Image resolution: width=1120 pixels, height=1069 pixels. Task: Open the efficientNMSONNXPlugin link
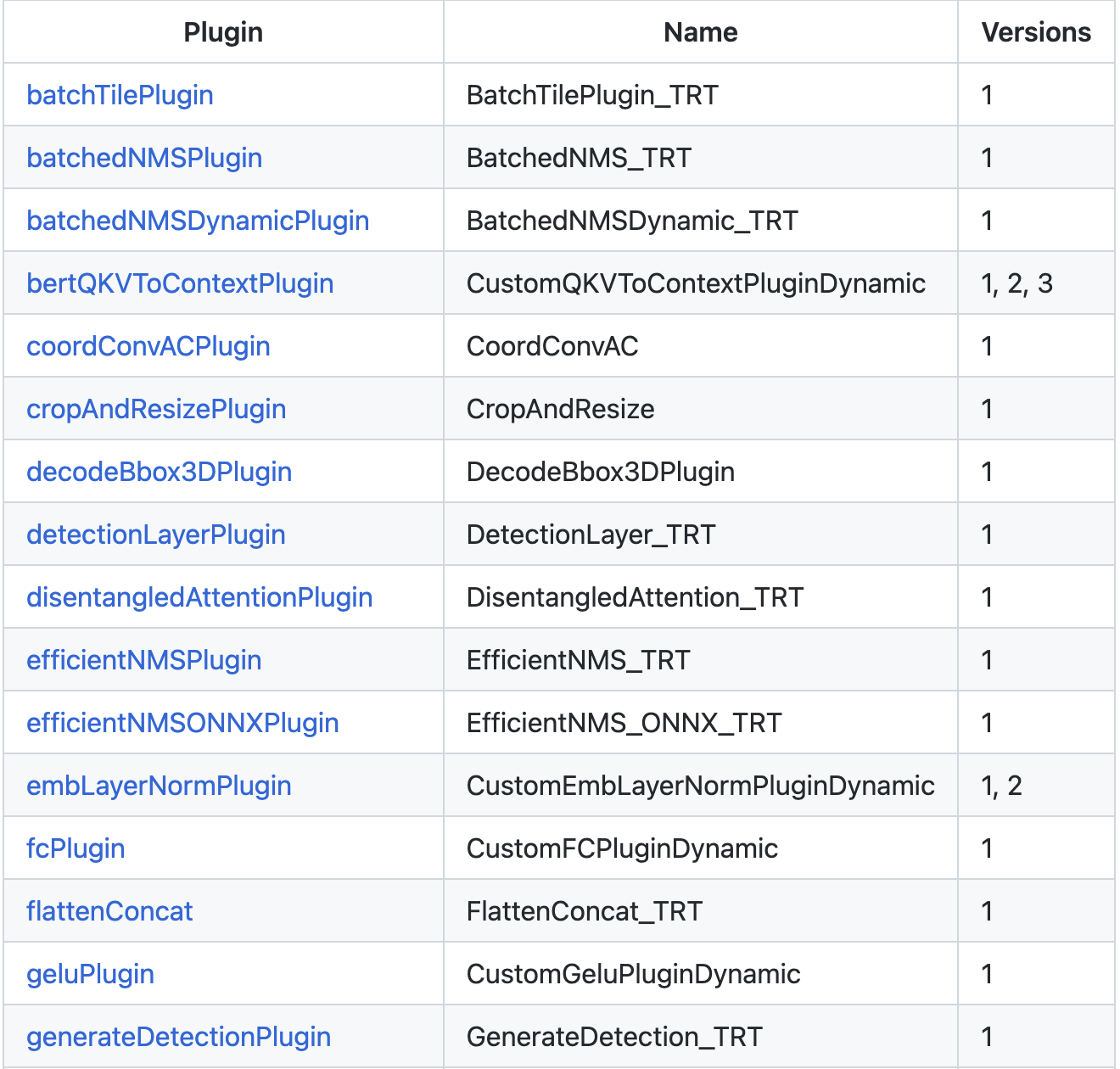[x=182, y=723]
